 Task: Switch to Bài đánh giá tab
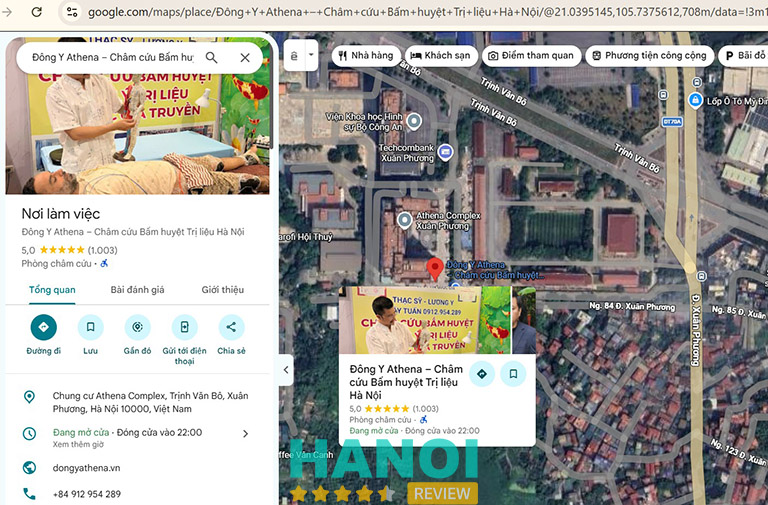coord(137,289)
